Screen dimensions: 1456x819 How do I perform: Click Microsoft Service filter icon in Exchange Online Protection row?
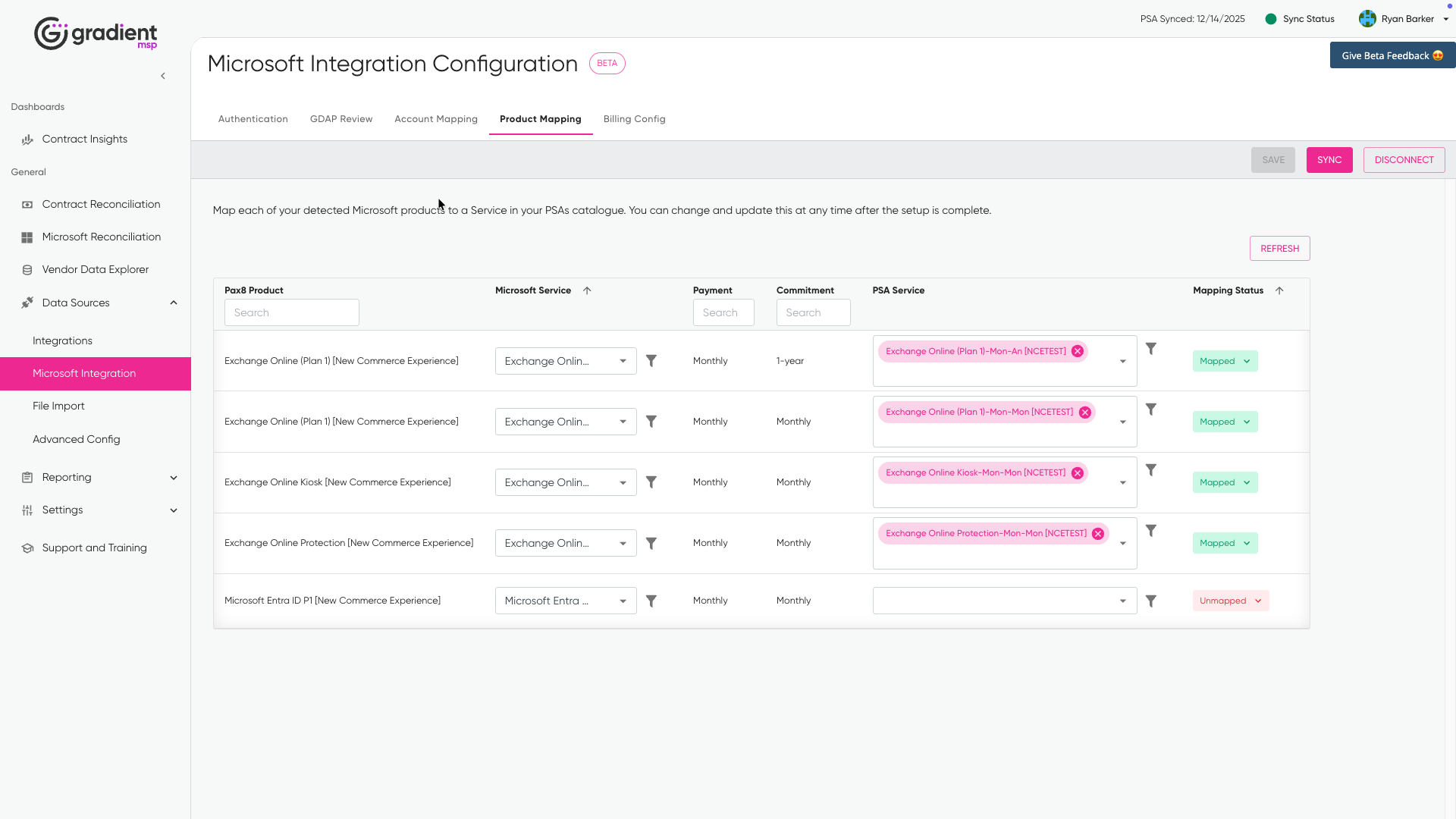click(x=651, y=543)
